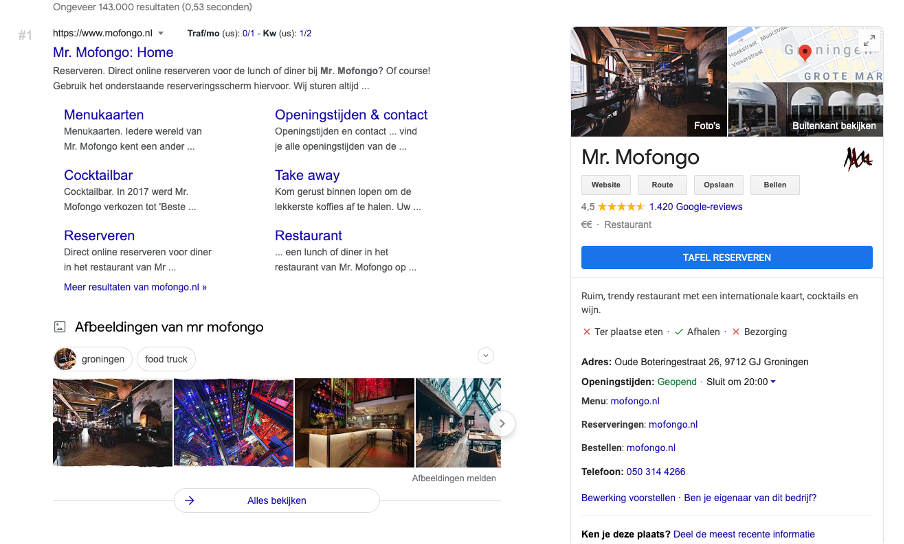Click Ben je eigenaar van dit bedrijf?

click(750, 498)
